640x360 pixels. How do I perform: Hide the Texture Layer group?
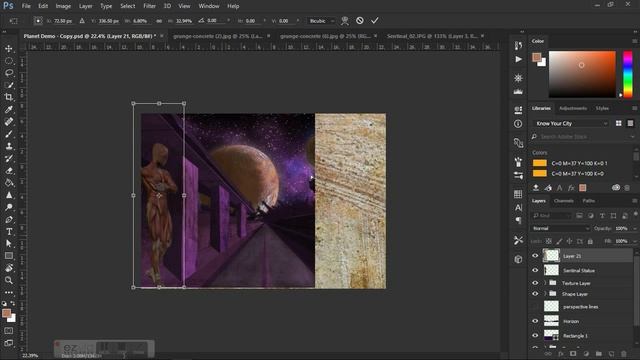535,283
